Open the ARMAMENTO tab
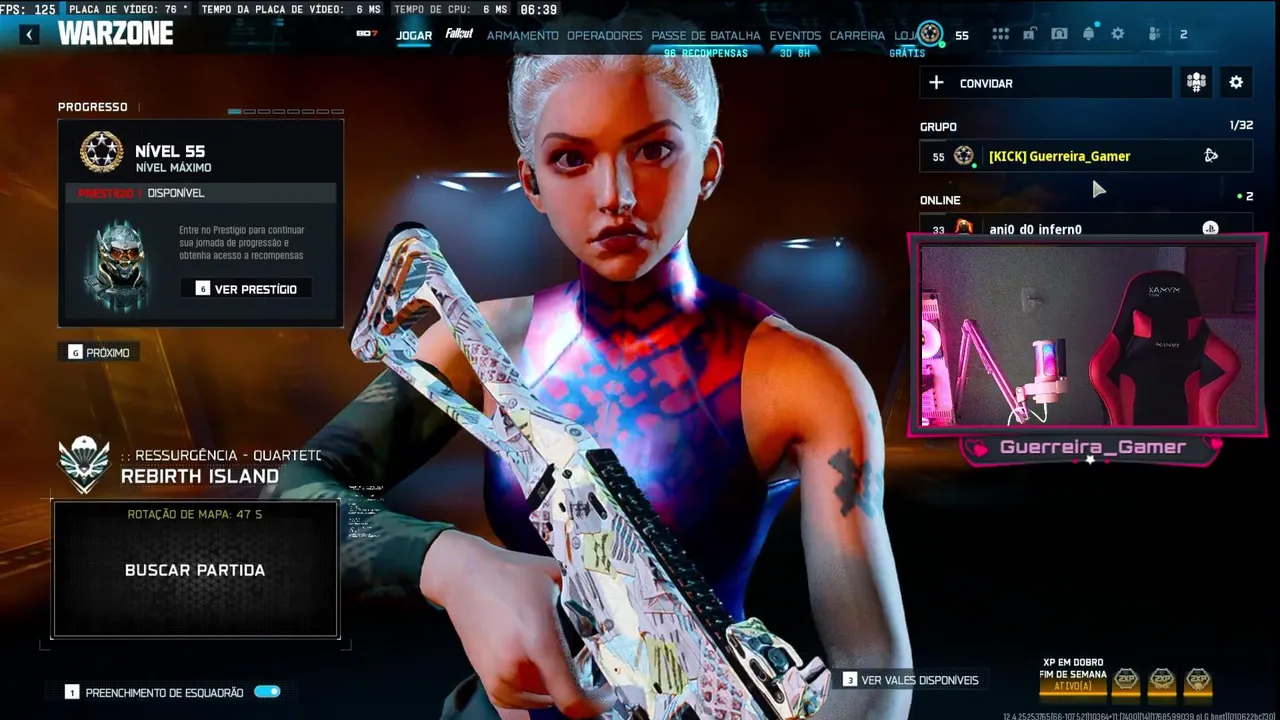1280x720 pixels. point(523,35)
